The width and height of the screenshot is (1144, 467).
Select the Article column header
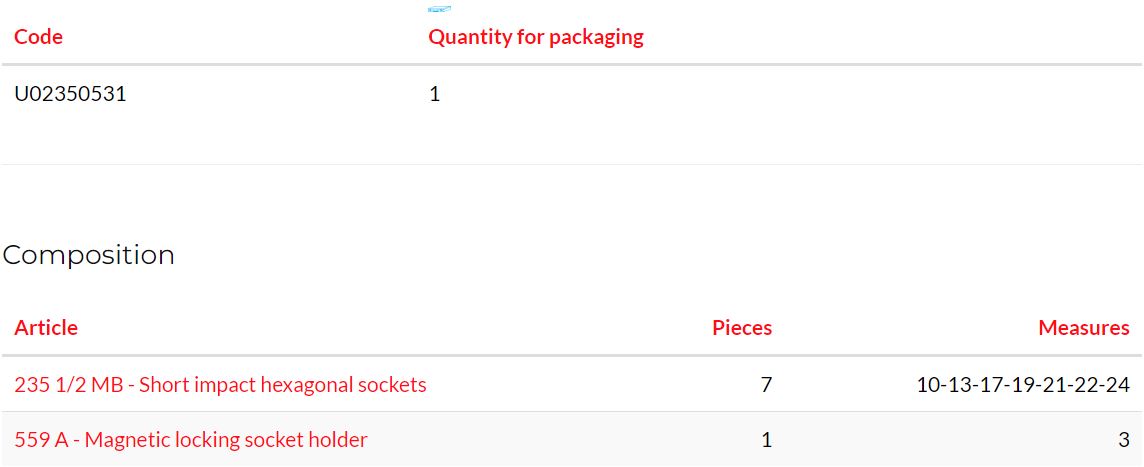pyautogui.click(x=46, y=328)
